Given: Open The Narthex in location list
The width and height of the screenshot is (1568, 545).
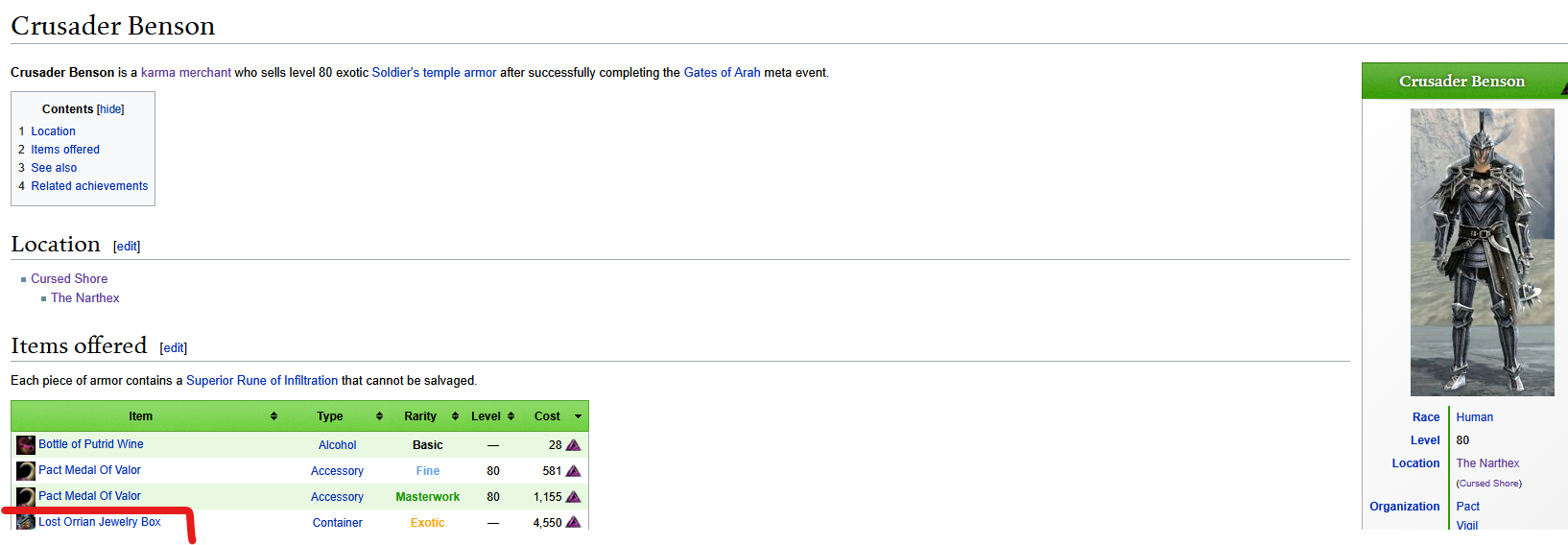Looking at the screenshot, I should point(85,298).
